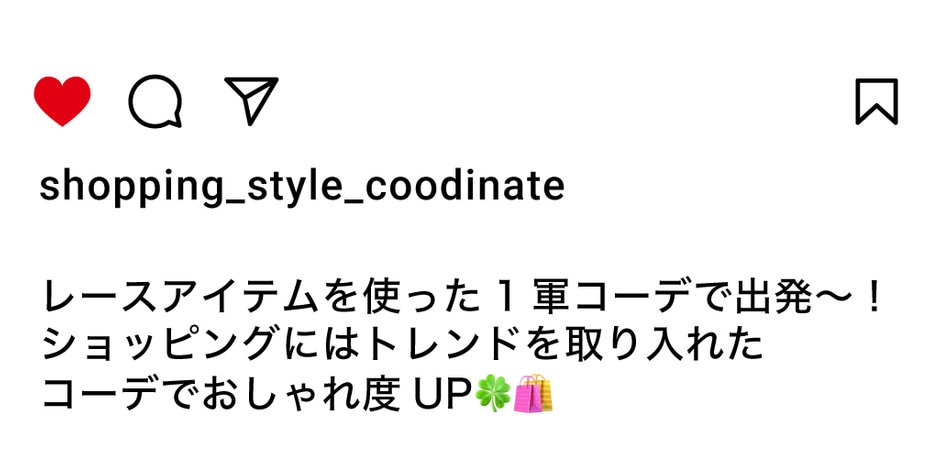Screen dimensions: 940x459
Task: Save post with the bookmark icon
Action: 876,101
